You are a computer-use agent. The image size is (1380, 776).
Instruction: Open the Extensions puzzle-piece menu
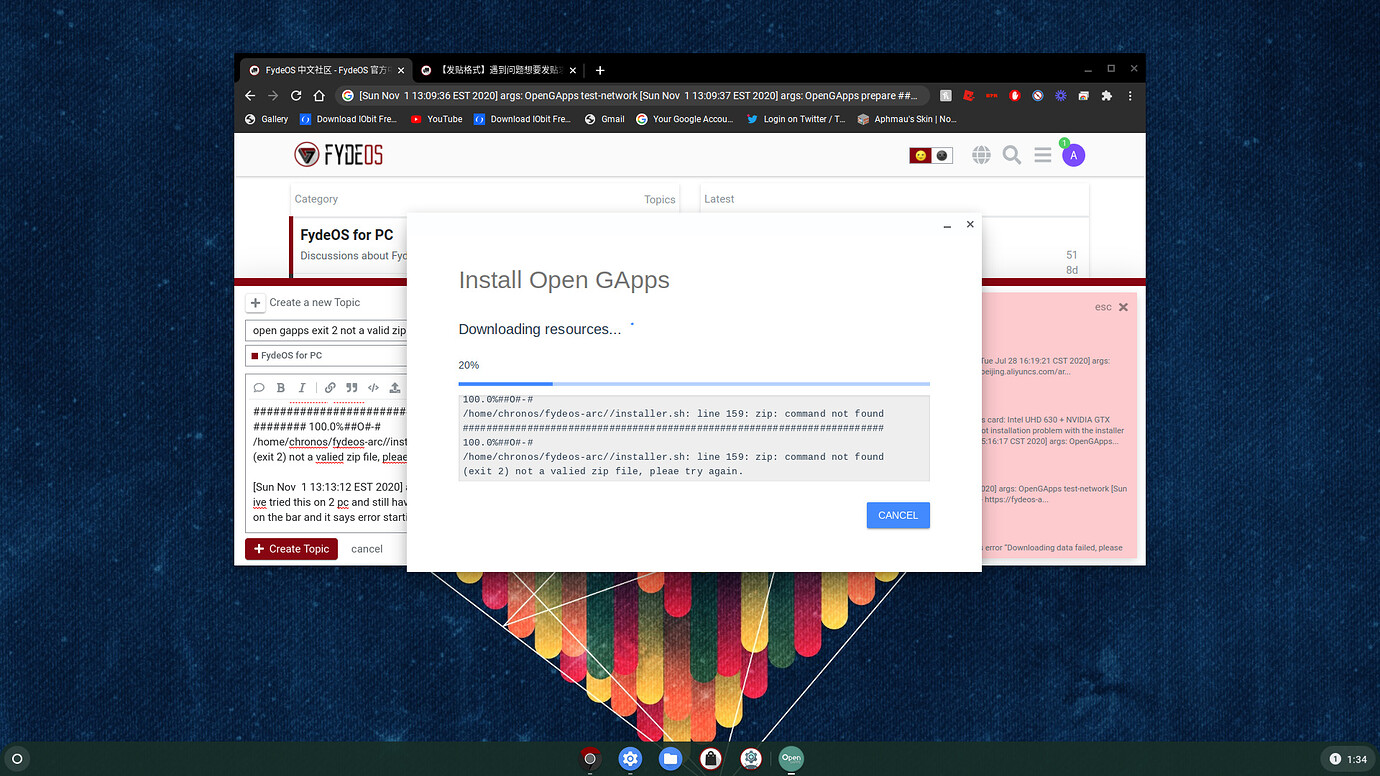click(1107, 96)
